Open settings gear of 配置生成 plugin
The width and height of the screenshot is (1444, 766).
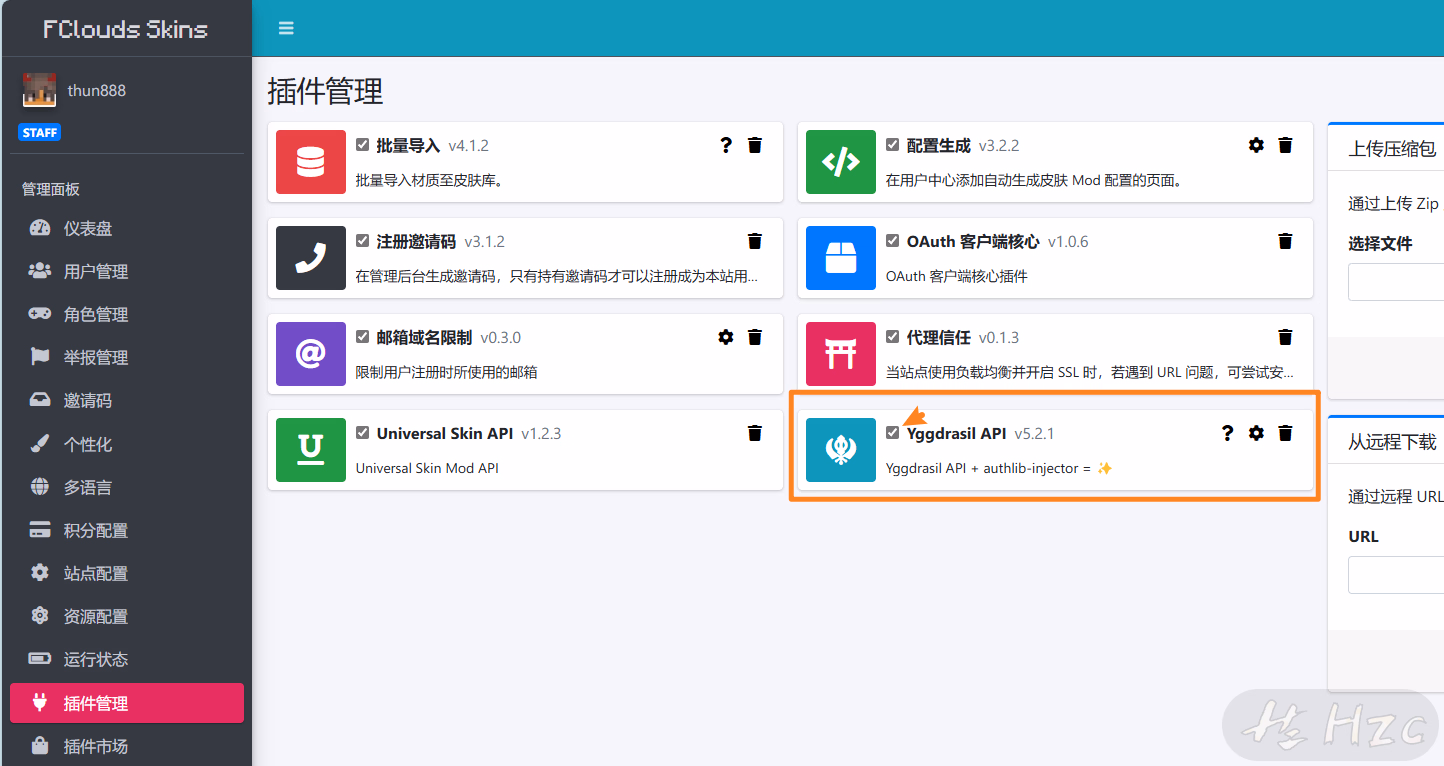point(1256,145)
